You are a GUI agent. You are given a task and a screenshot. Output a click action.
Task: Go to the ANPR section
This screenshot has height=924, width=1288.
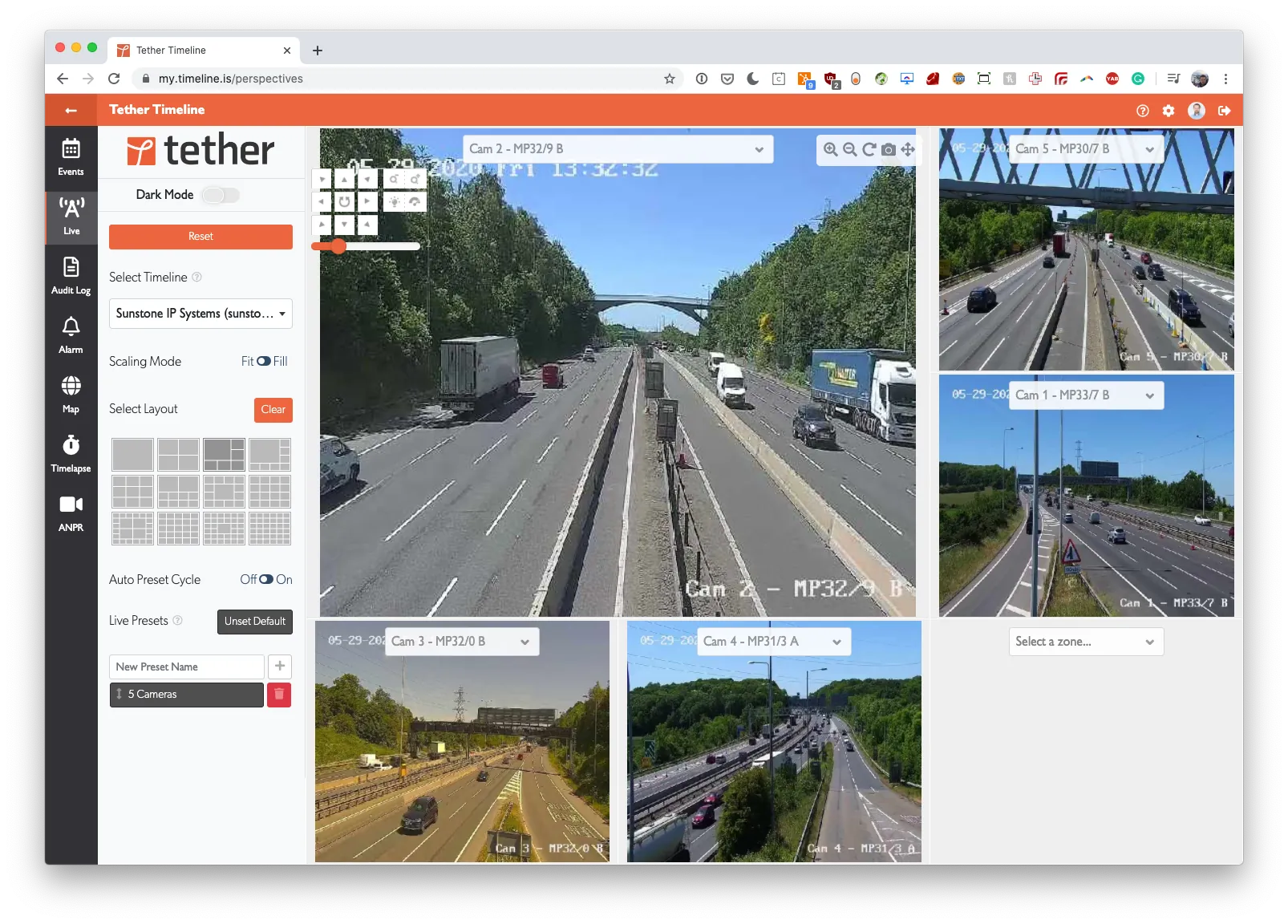[71, 513]
